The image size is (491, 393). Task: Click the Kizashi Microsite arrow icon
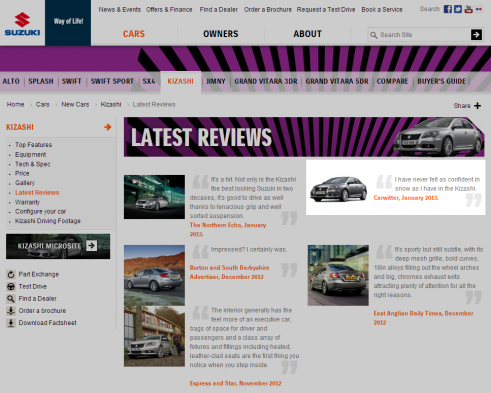pyautogui.click(x=91, y=246)
